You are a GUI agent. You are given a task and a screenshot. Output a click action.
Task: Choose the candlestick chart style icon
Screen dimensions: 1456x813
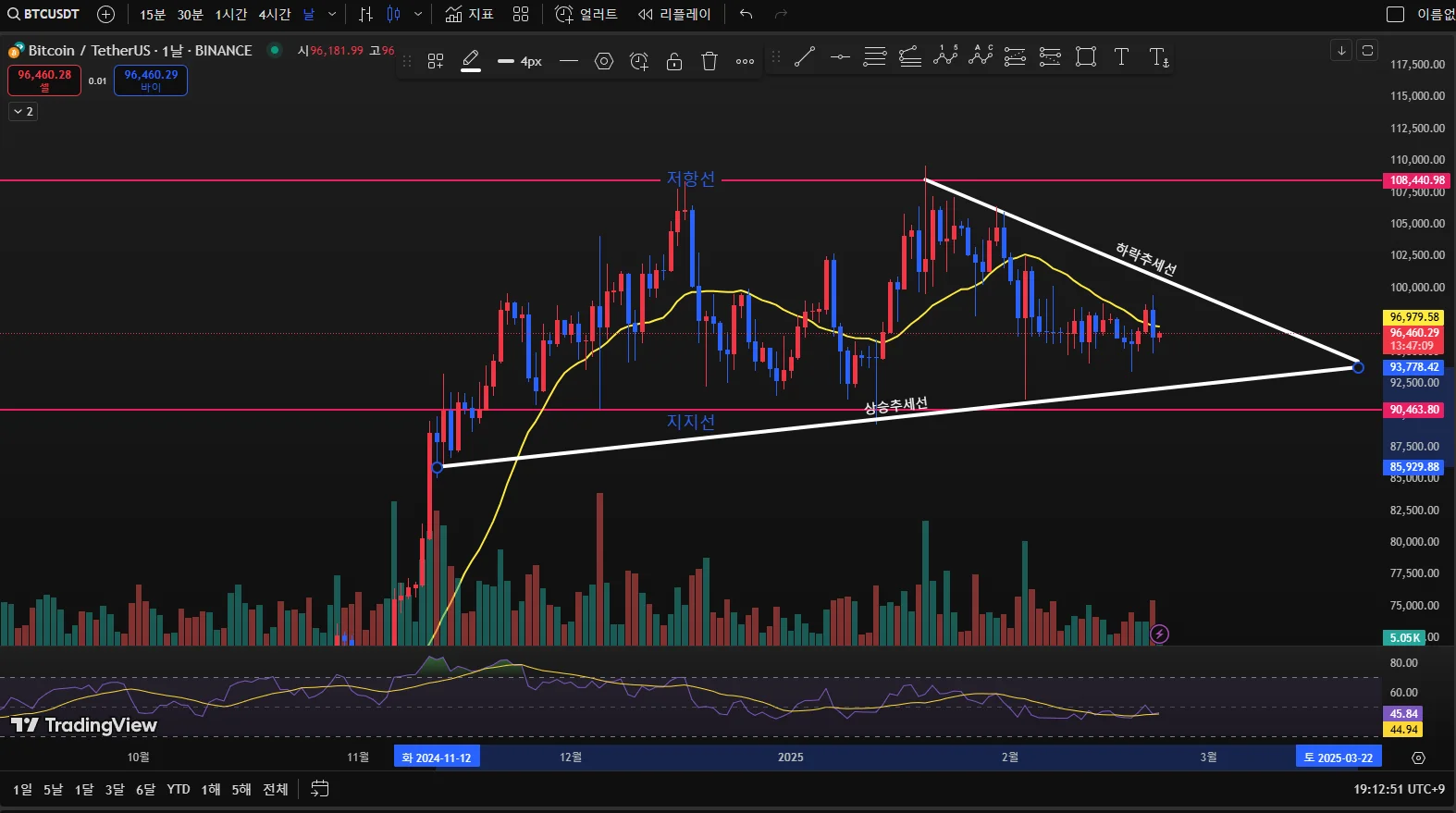click(x=394, y=14)
